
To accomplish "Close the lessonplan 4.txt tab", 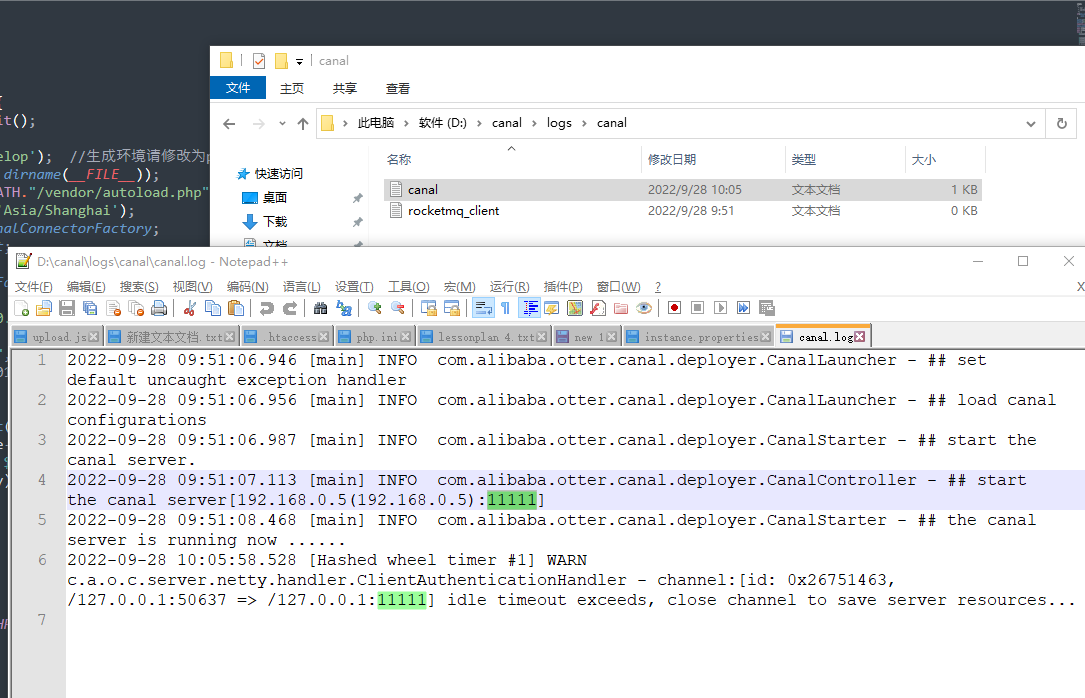I will click(542, 337).
